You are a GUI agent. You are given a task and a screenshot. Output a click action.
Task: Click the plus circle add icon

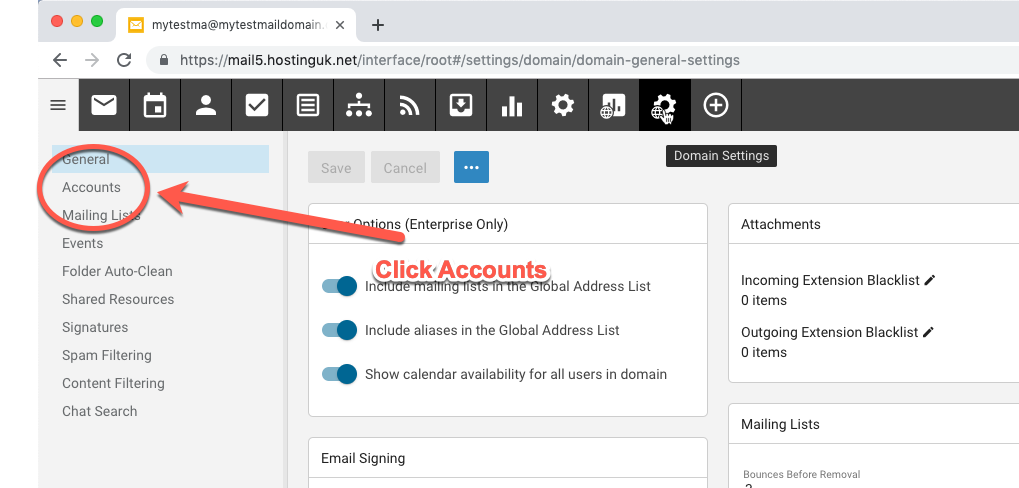tap(716, 105)
